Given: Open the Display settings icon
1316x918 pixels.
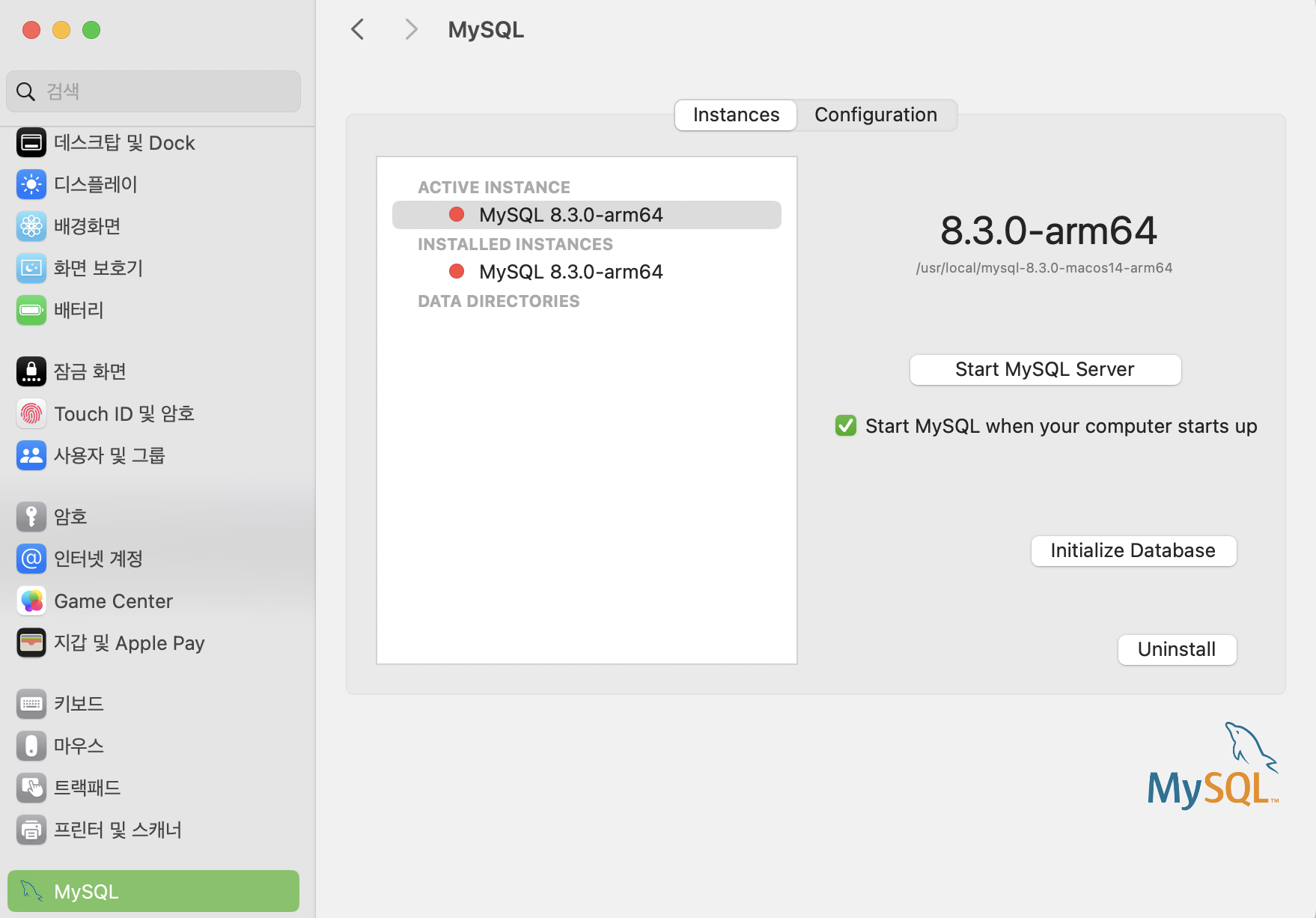Looking at the screenshot, I should (31, 184).
